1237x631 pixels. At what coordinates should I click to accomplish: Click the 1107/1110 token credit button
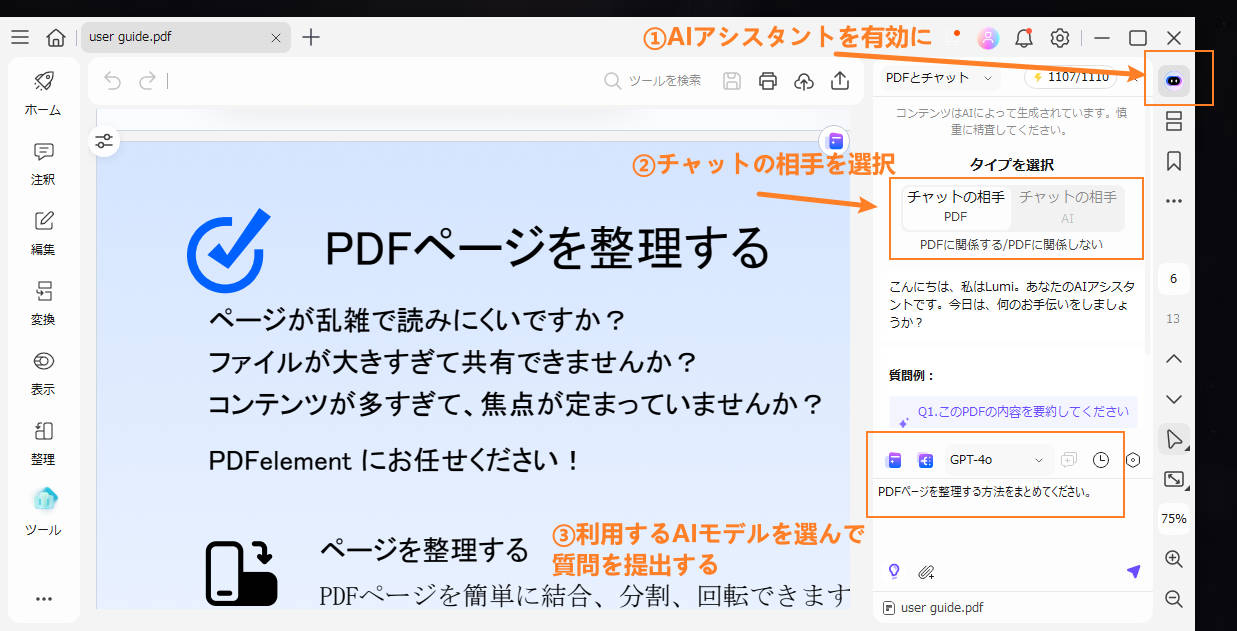click(x=1070, y=77)
